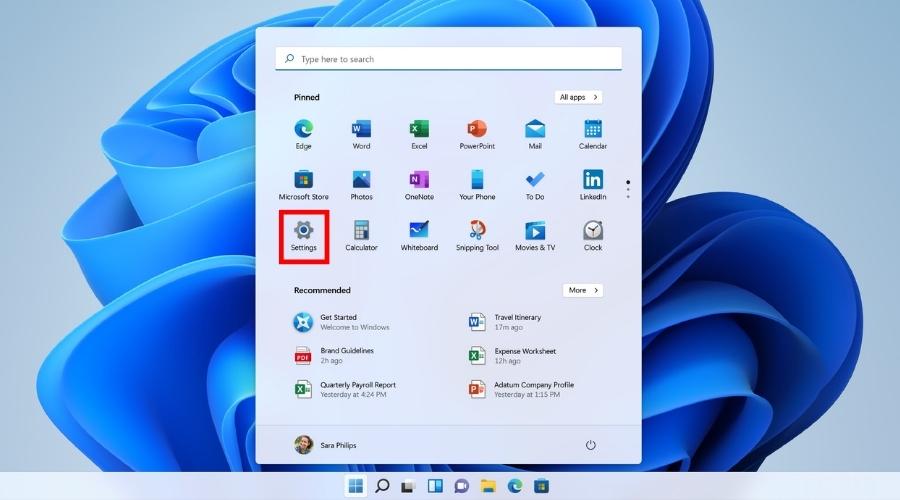
Task: Show More recommended items
Action: click(583, 290)
